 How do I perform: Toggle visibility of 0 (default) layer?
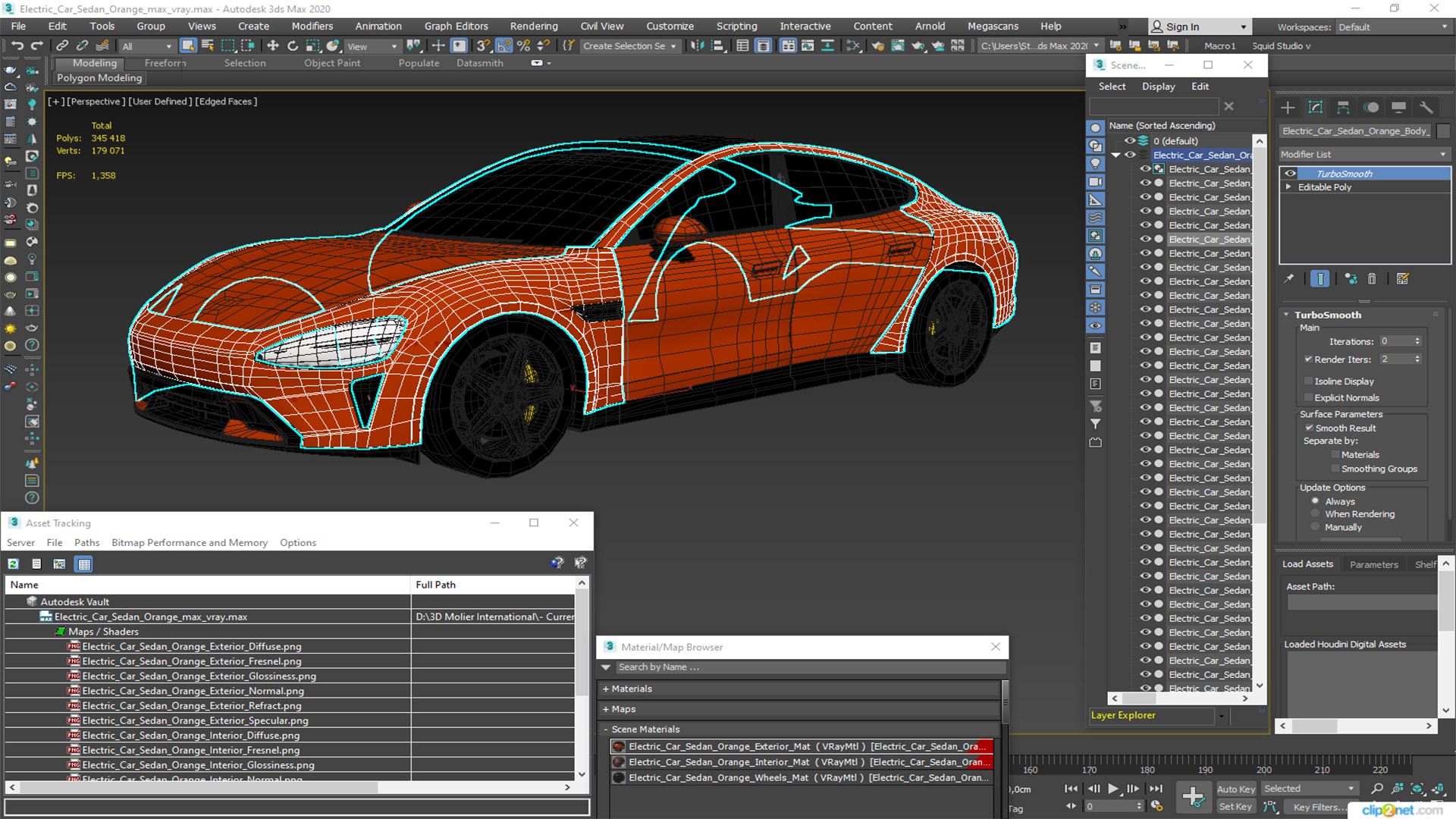click(1130, 140)
